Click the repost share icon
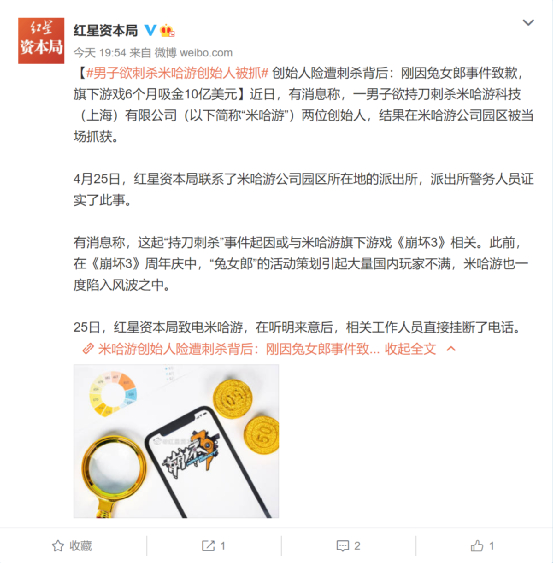 (x=208, y=546)
